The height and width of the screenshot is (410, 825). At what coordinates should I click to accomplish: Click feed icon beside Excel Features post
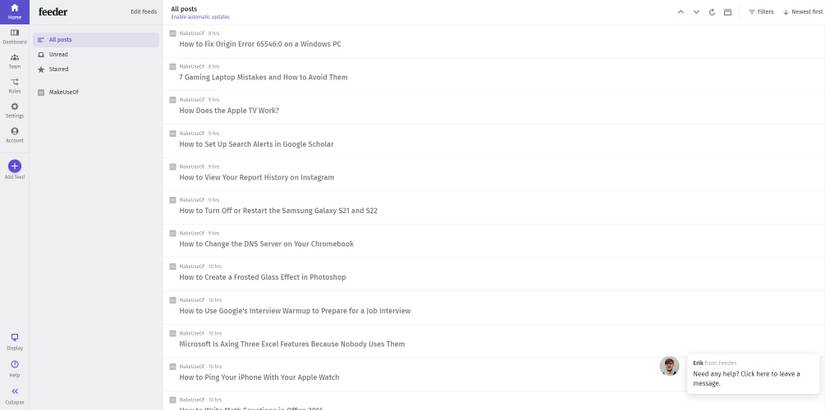[x=173, y=333]
